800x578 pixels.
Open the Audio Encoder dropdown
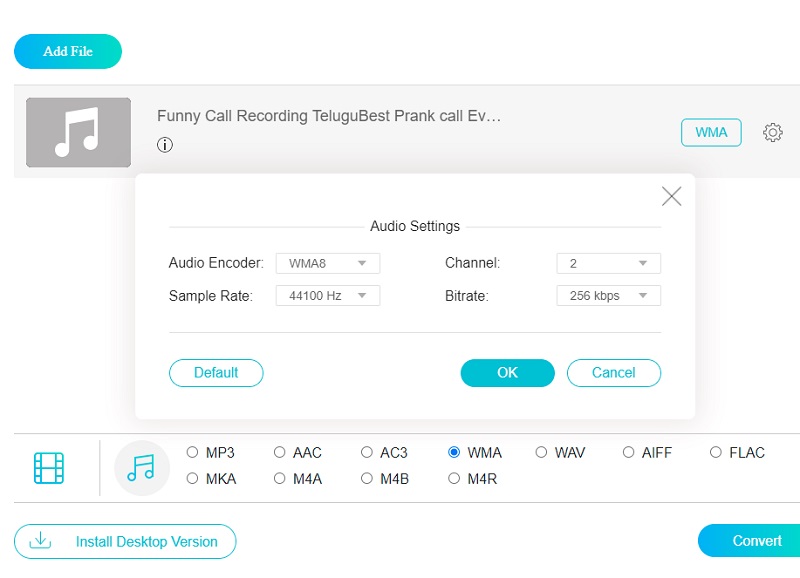(328, 263)
